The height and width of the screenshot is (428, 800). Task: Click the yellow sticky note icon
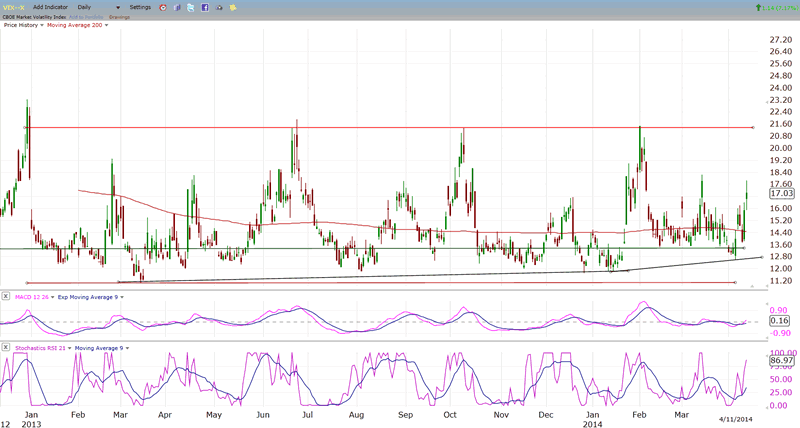click(x=232, y=7)
